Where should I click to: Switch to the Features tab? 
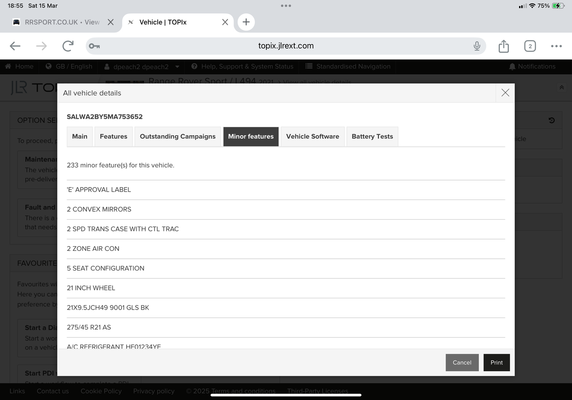click(x=113, y=136)
